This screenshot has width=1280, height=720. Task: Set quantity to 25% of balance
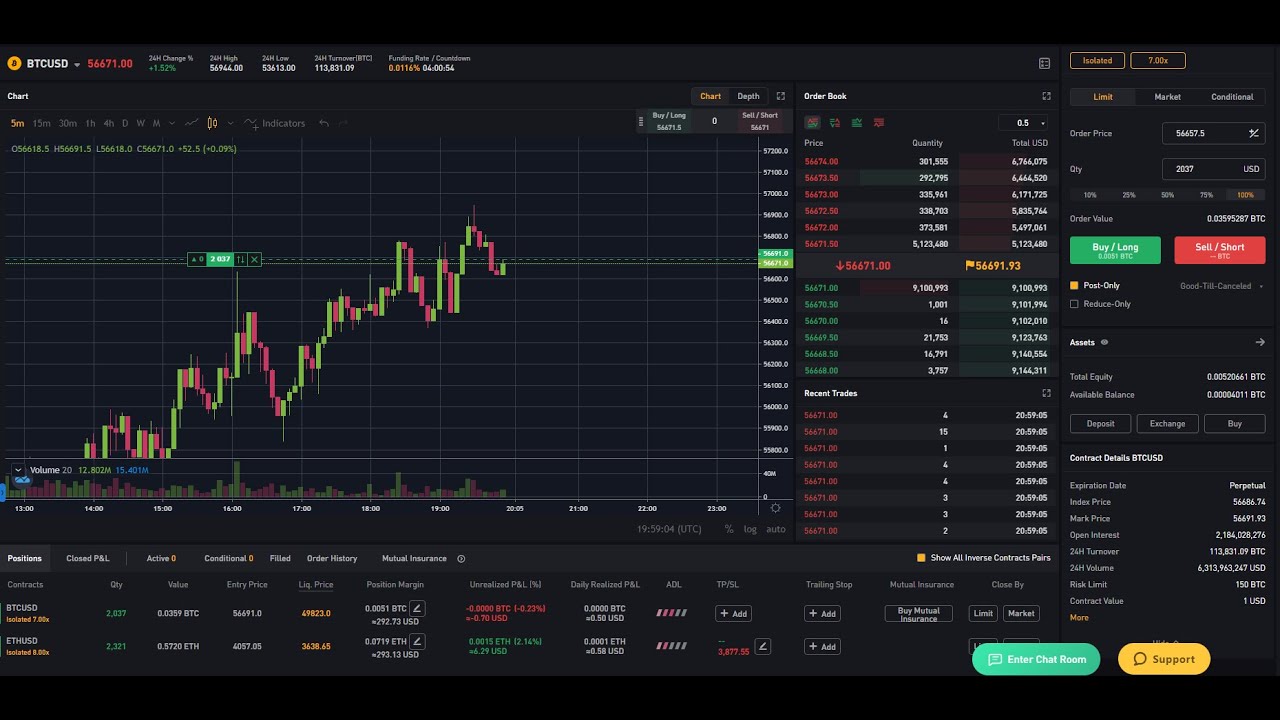[x=1128, y=195]
